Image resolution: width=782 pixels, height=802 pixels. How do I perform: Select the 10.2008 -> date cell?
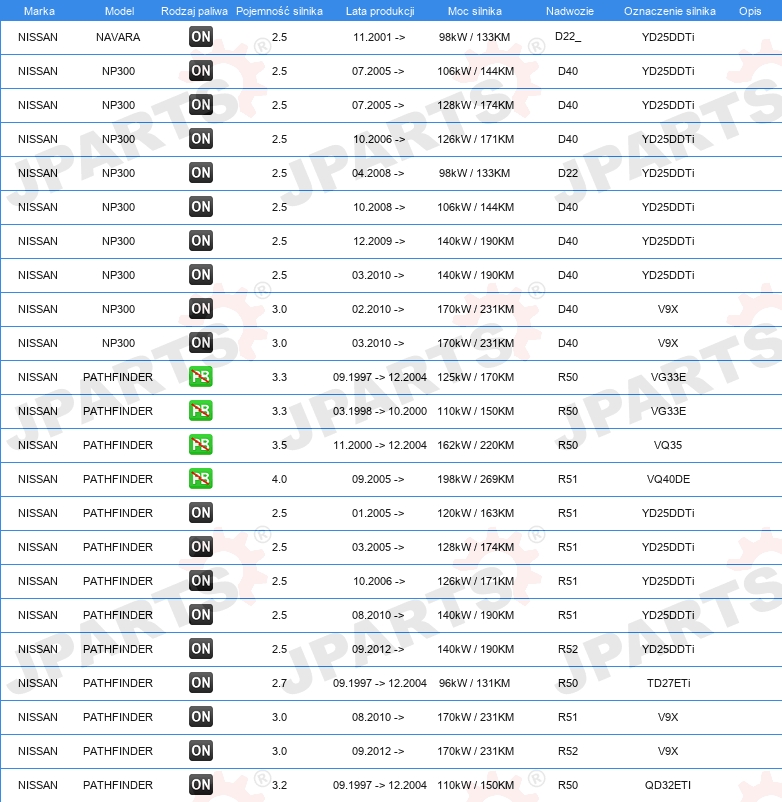click(379, 207)
